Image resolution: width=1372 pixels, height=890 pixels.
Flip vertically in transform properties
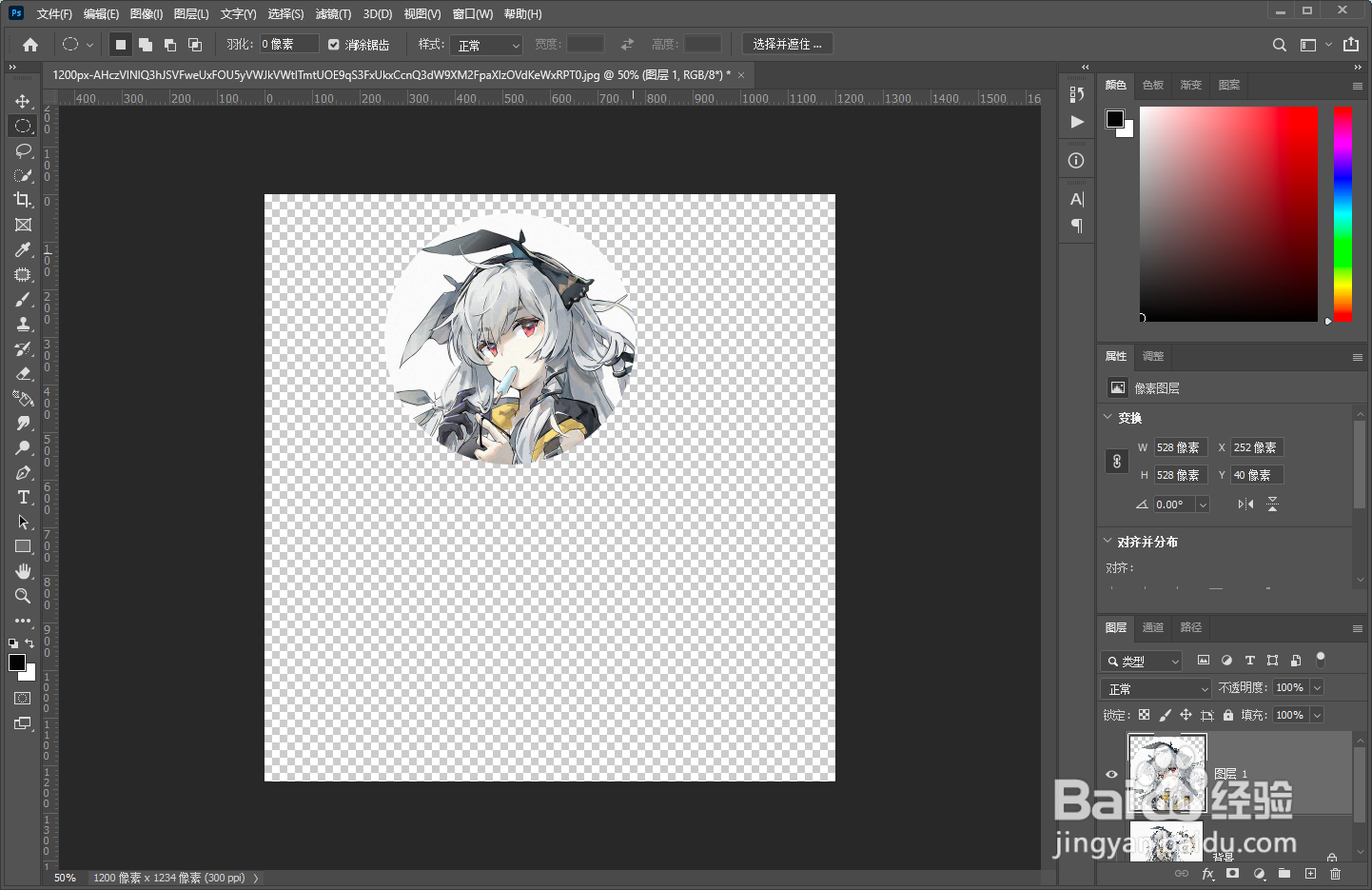[x=1272, y=504]
